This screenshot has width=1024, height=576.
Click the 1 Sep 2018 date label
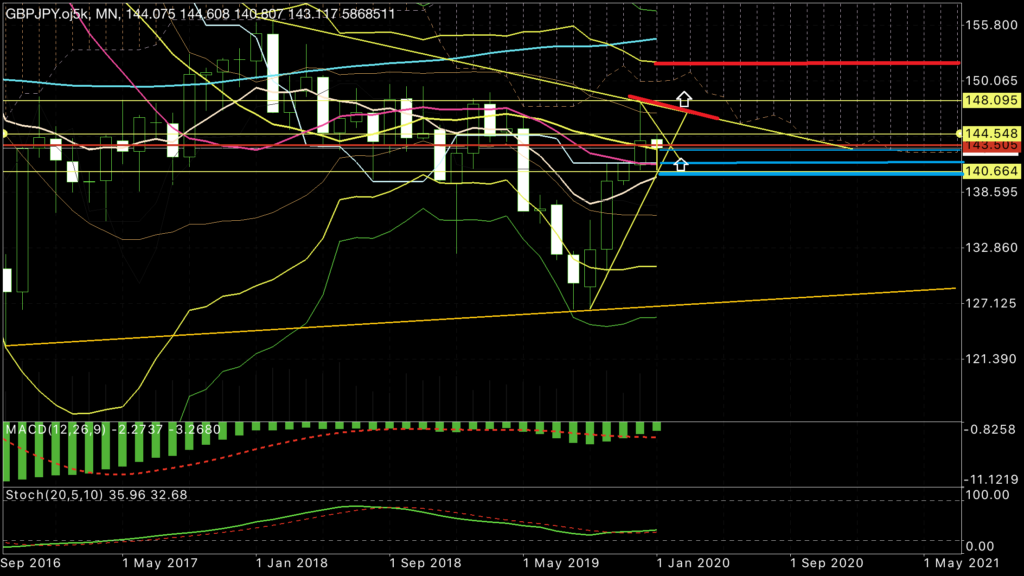425,563
